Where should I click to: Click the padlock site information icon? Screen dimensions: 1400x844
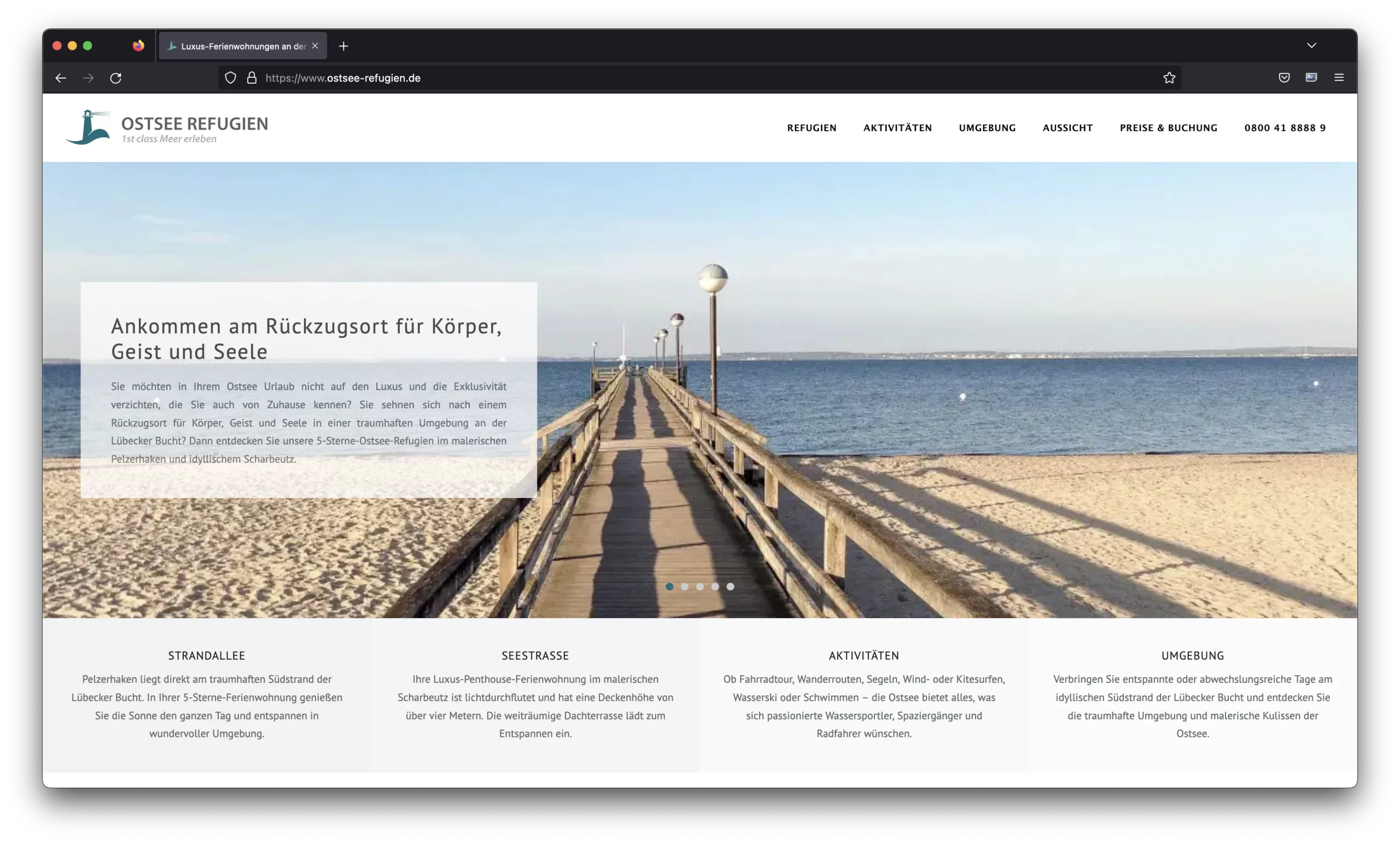coord(252,78)
